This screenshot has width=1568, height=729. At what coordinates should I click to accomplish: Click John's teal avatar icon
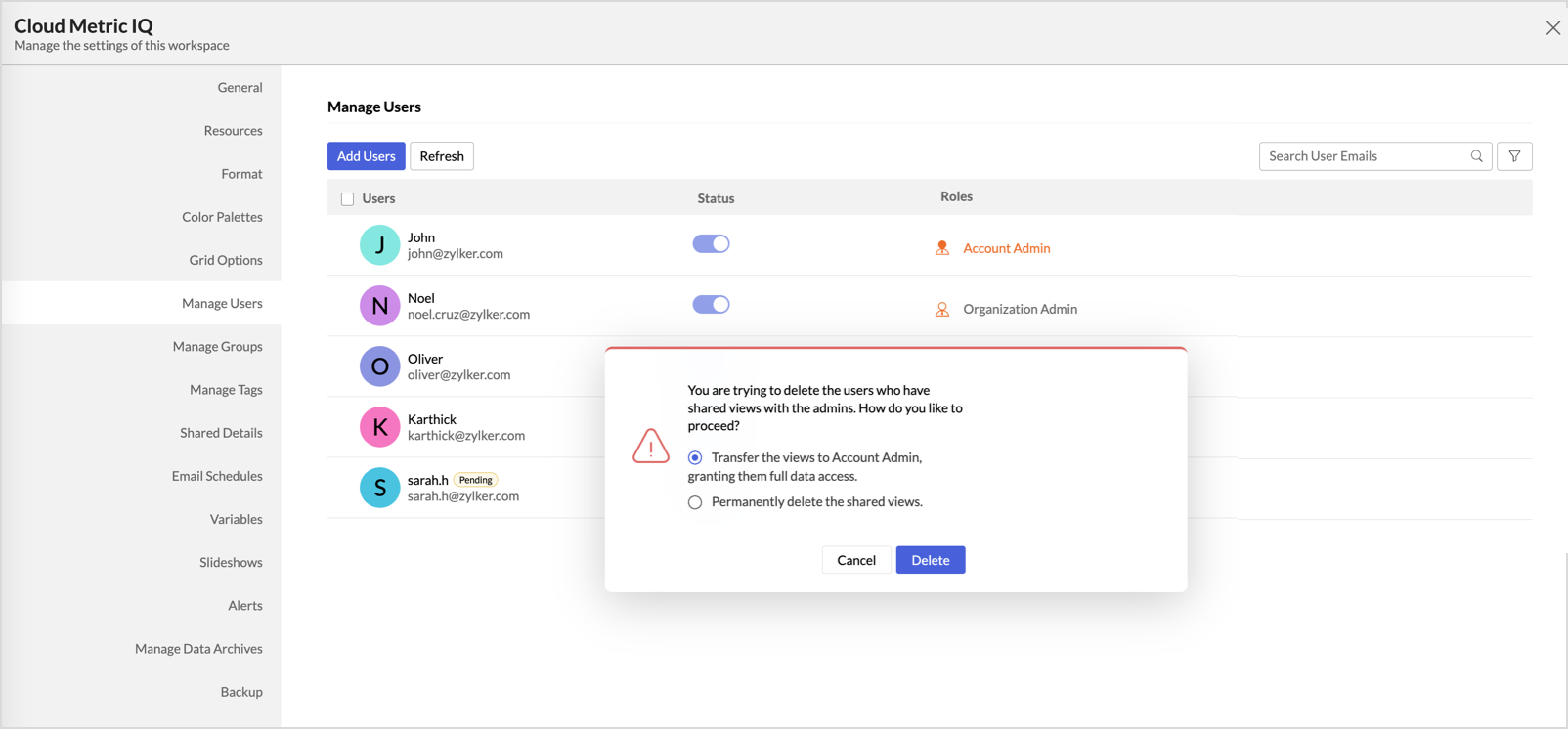379,245
